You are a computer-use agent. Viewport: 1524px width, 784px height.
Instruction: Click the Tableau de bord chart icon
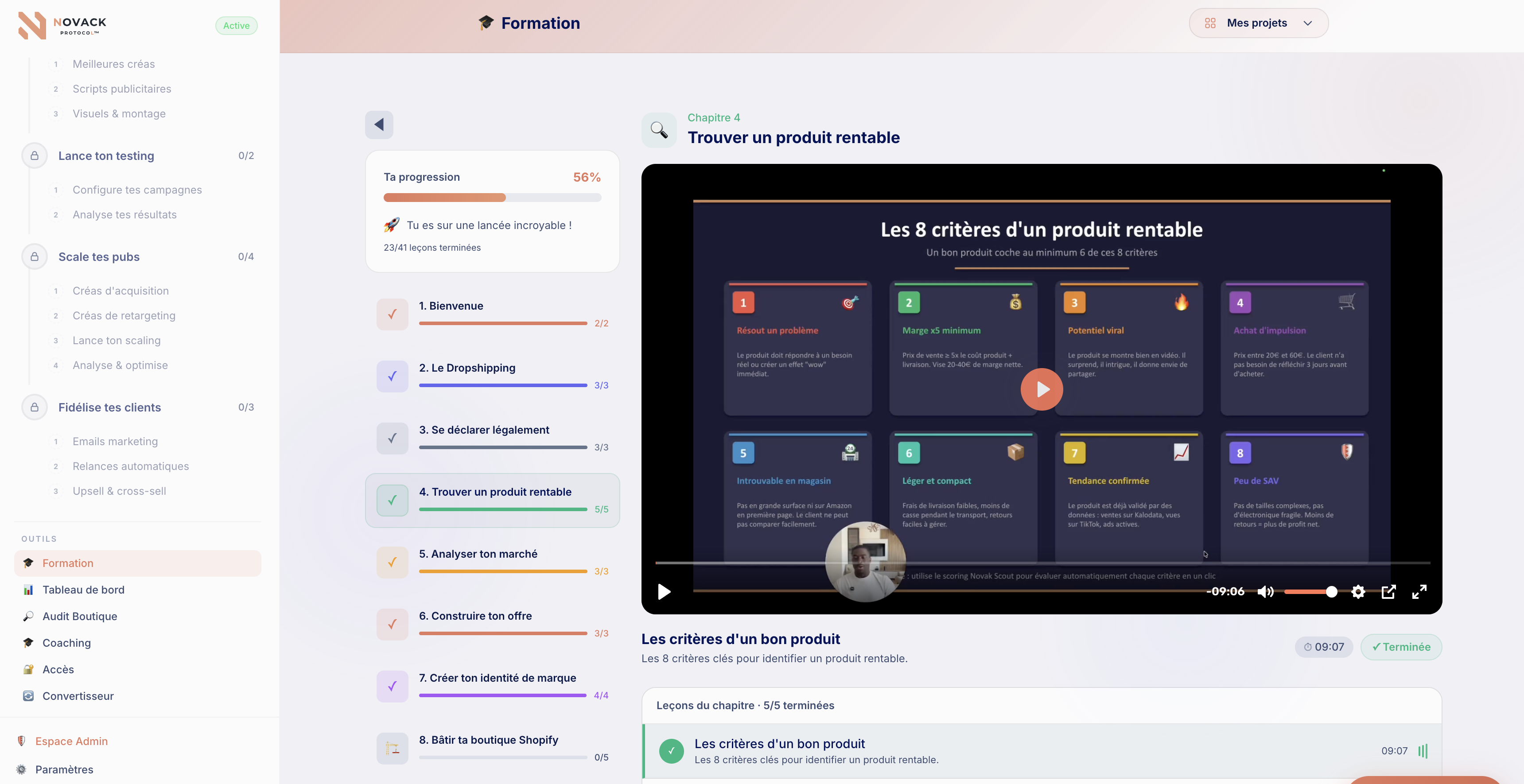click(x=28, y=590)
